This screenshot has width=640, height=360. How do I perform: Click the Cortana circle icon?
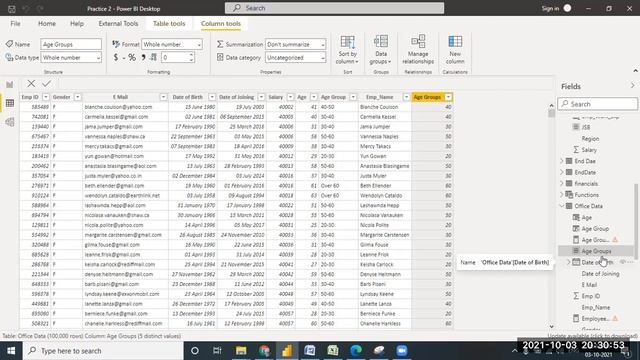pyautogui.click(x=195, y=351)
